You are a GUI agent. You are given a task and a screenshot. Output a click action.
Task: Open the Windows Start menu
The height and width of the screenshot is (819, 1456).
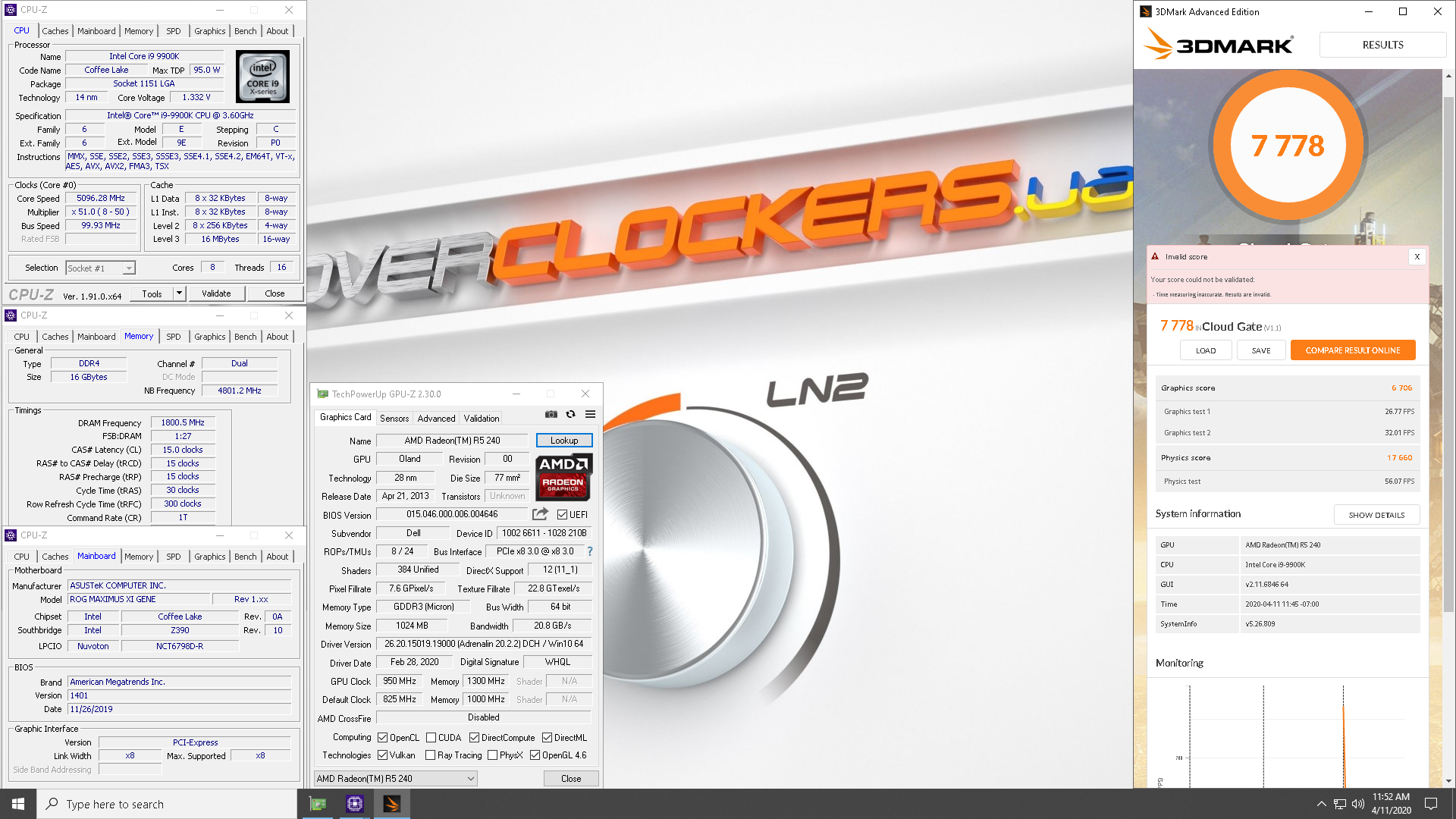[x=18, y=804]
